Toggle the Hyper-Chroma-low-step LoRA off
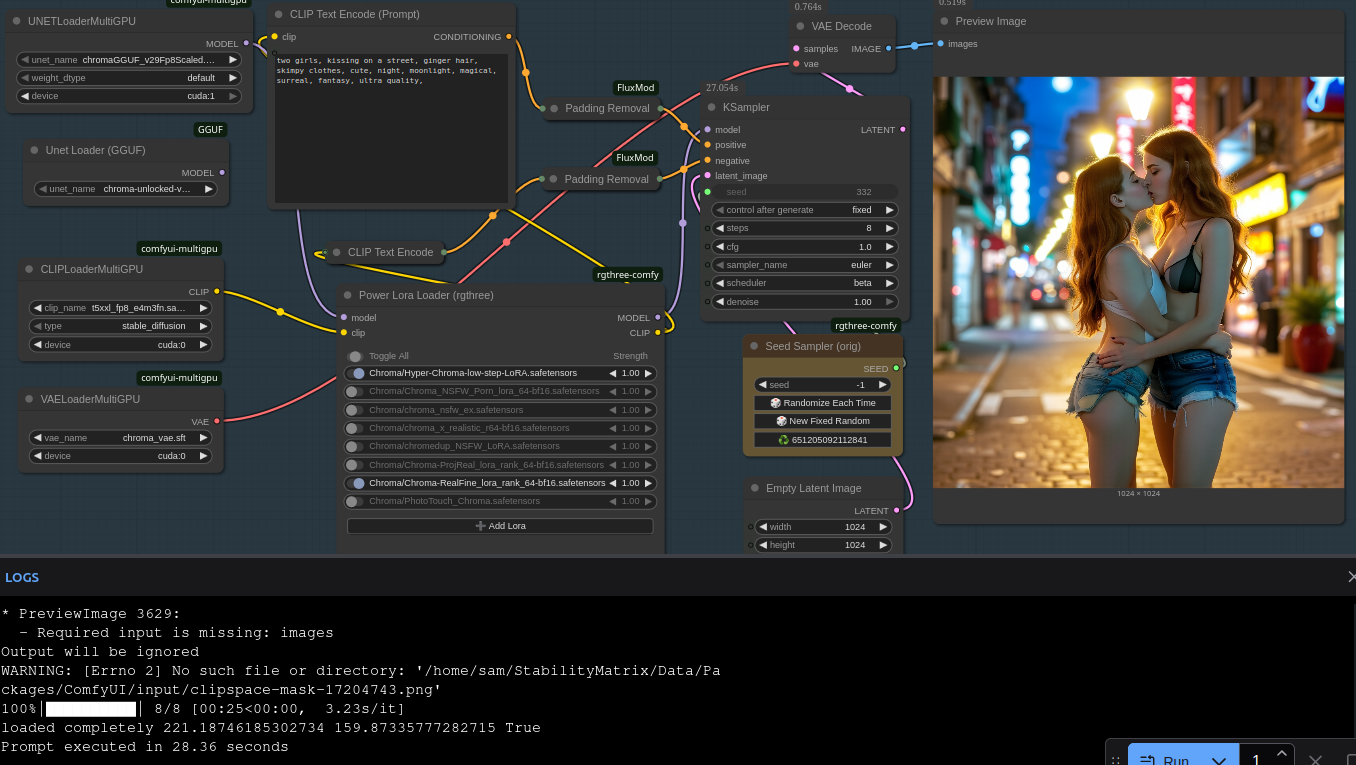The image size is (1356, 765). (355, 373)
